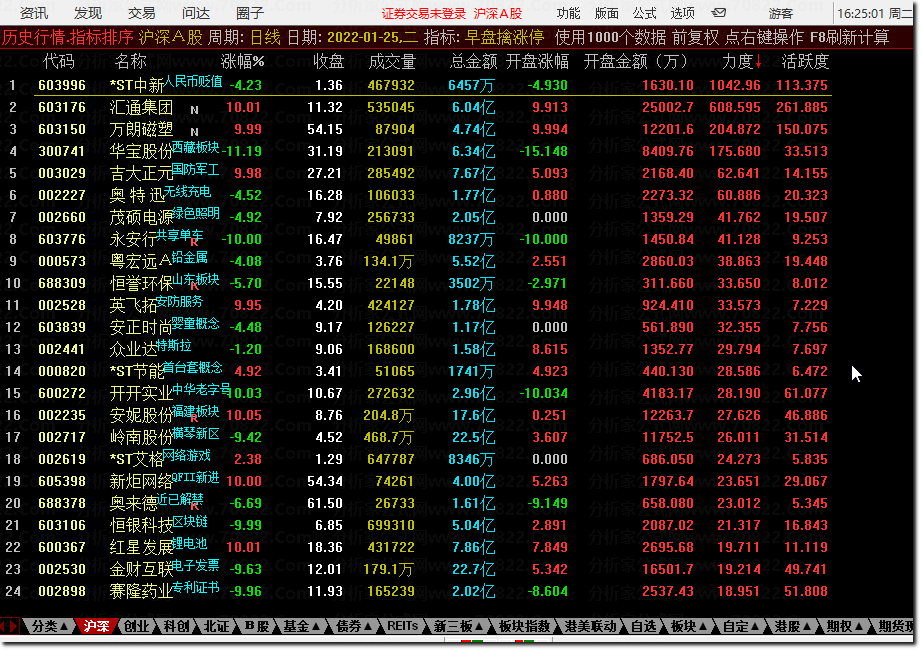Open the 问达 menu
This screenshot has width=922, height=650.
pyautogui.click(x=196, y=13)
